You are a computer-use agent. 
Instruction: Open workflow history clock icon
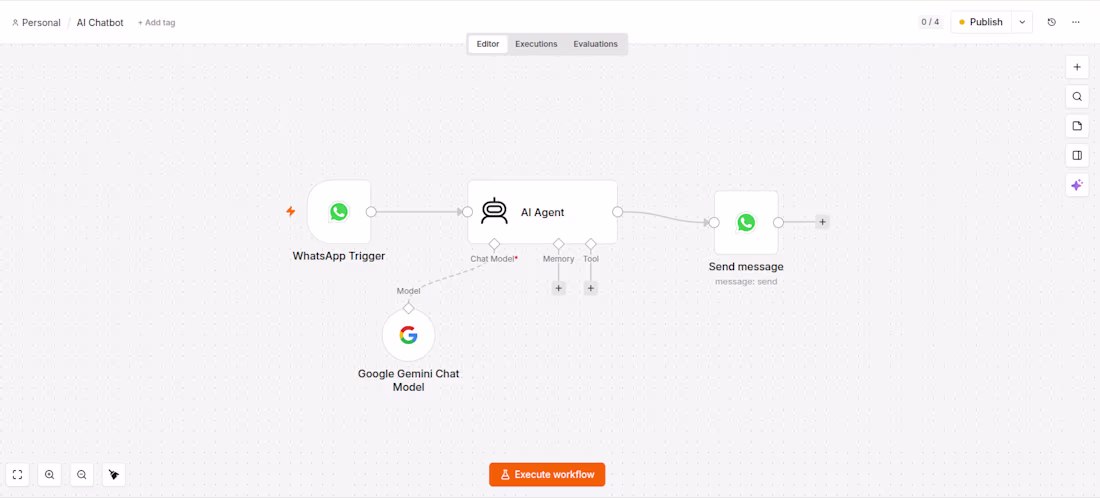1052,22
